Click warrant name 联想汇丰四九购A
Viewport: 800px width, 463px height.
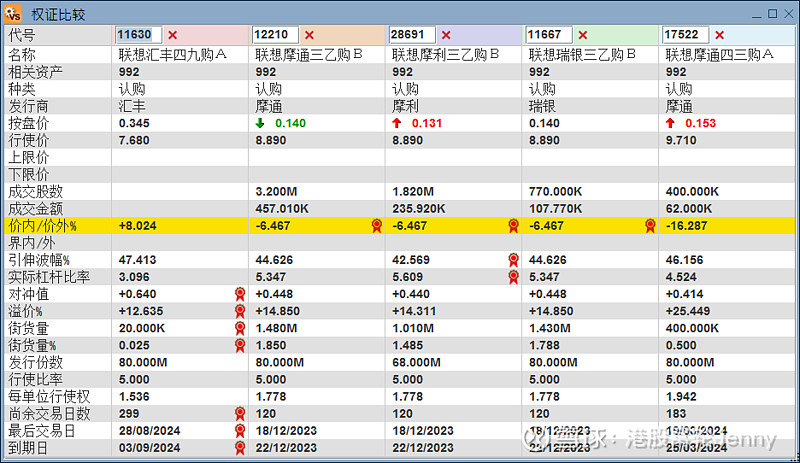172,55
